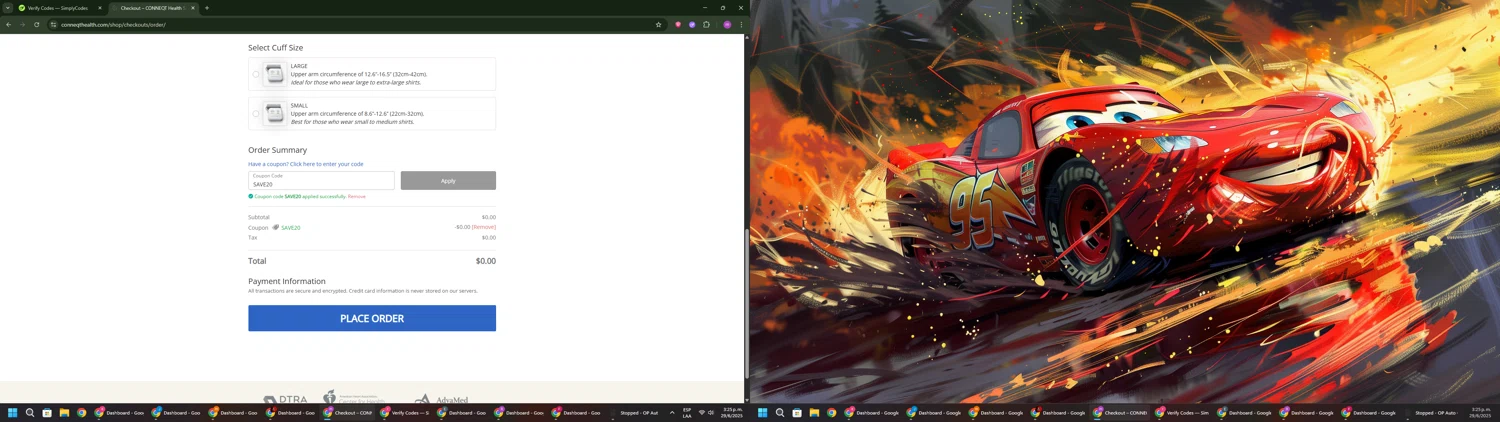Click the ESP LAA language indicator
Image resolution: width=1500 pixels, height=422 pixels.
coord(687,413)
